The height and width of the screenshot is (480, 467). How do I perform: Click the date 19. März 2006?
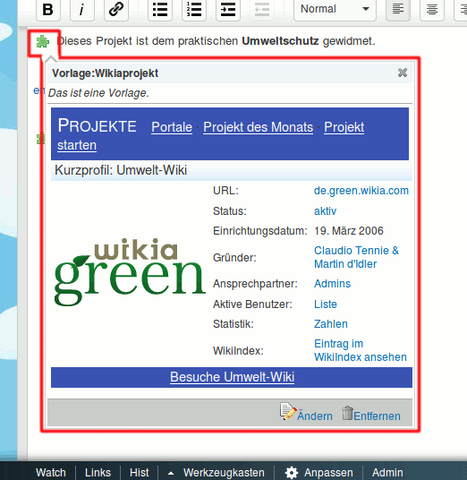click(349, 231)
